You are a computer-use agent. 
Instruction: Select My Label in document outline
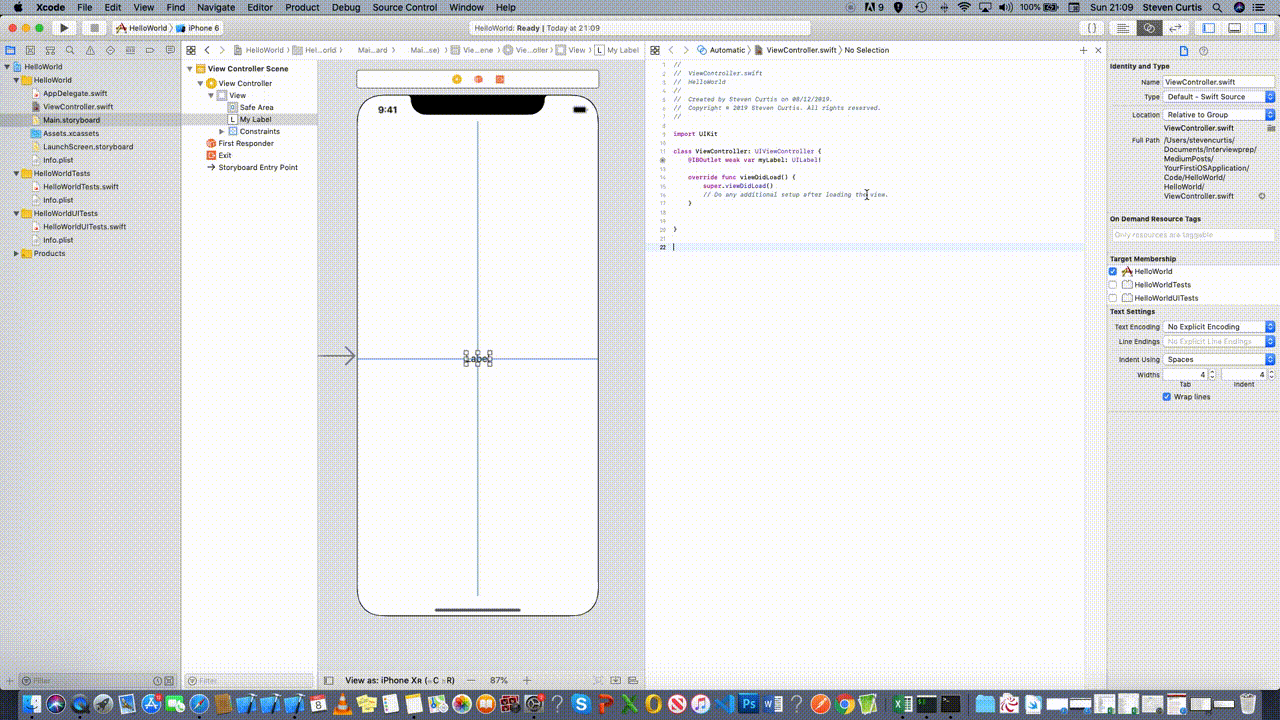pyautogui.click(x=255, y=119)
